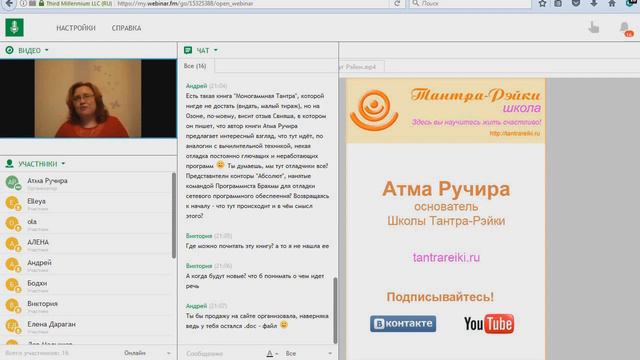
Task: Click the ВИДЕО panel circular icon
Action: pyautogui.click(x=9, y=50)
